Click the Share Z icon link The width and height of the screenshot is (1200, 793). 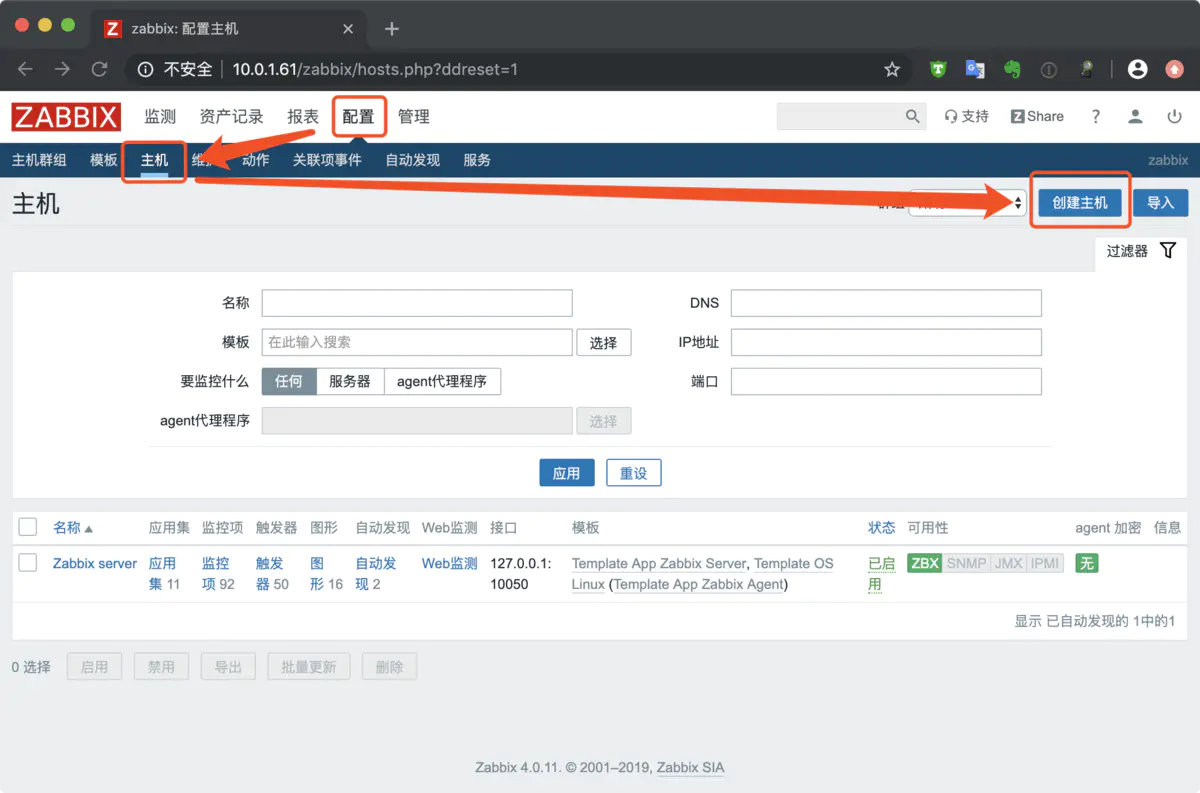tap(1037, 116)
